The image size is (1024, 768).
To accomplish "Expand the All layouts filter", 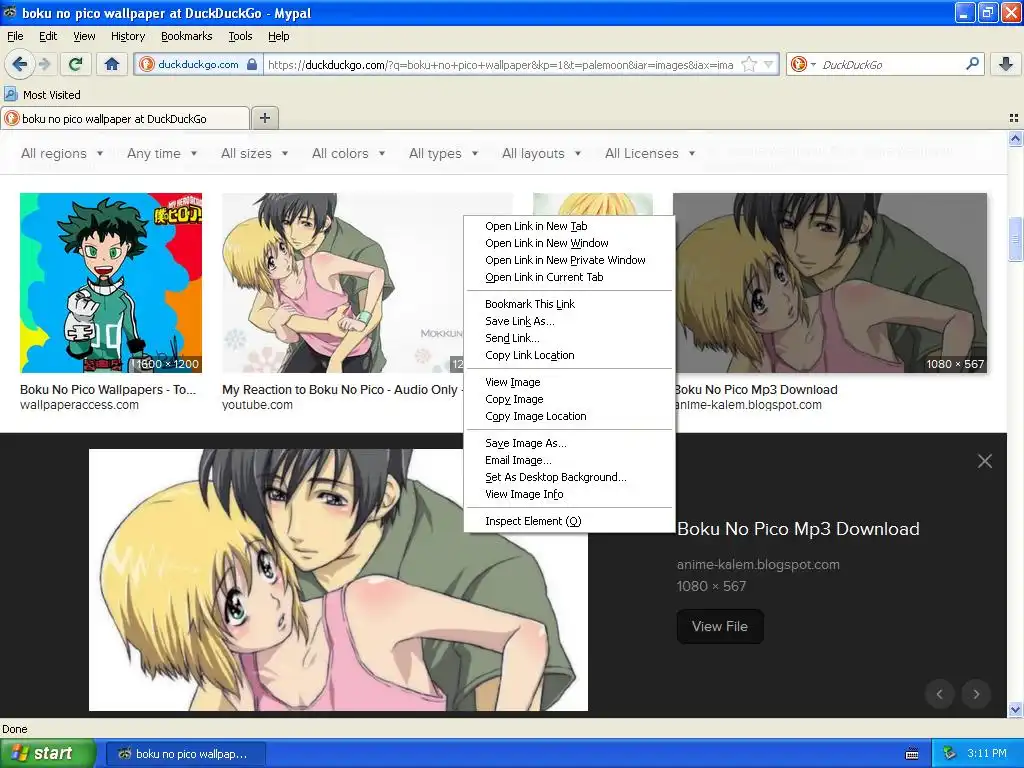I will [x=541, y=153].
